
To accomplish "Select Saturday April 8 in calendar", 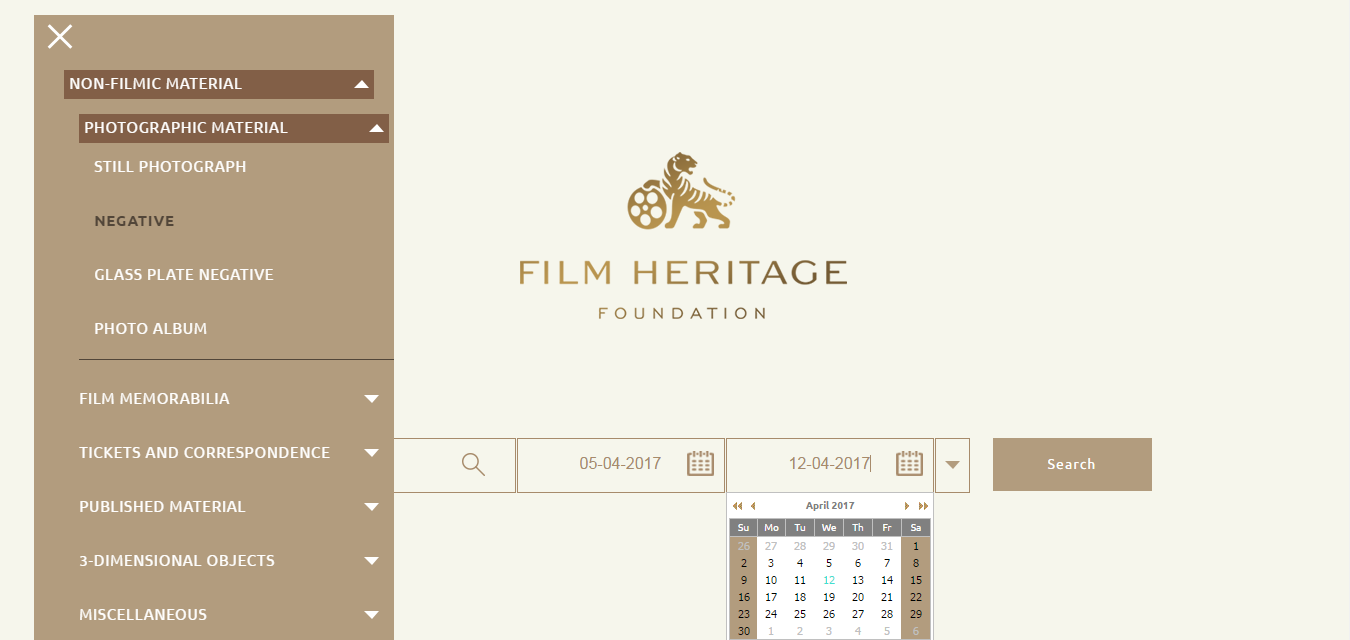I will 916,563.
